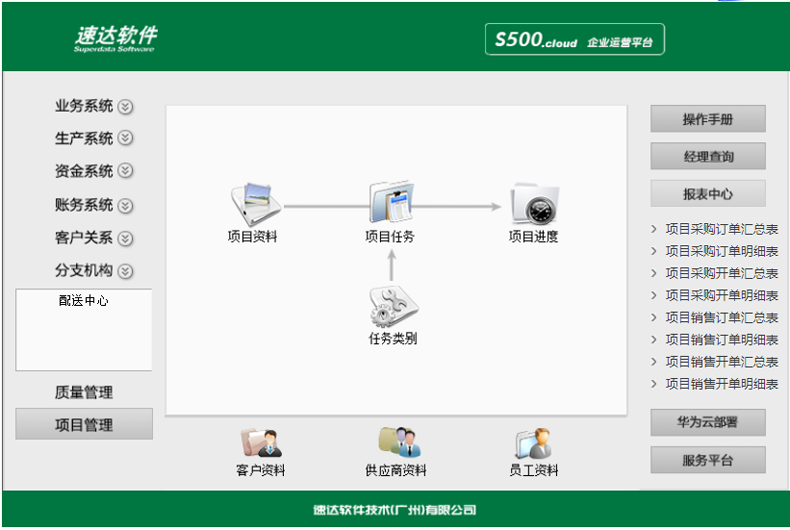
Task: Click the 经理查询 button
Action: click(x=708, y=156)
